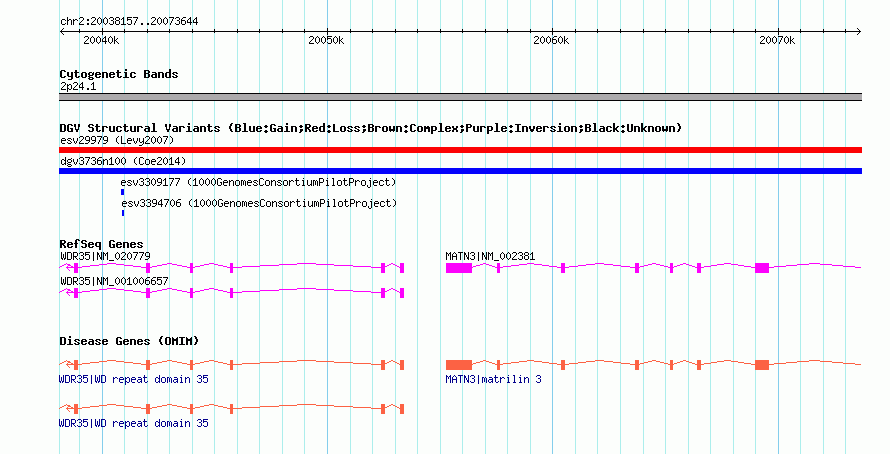This screenshot has width=890, height=454.
Task: Click the 20040k ruler tick label
Action: tap(101, 40)
